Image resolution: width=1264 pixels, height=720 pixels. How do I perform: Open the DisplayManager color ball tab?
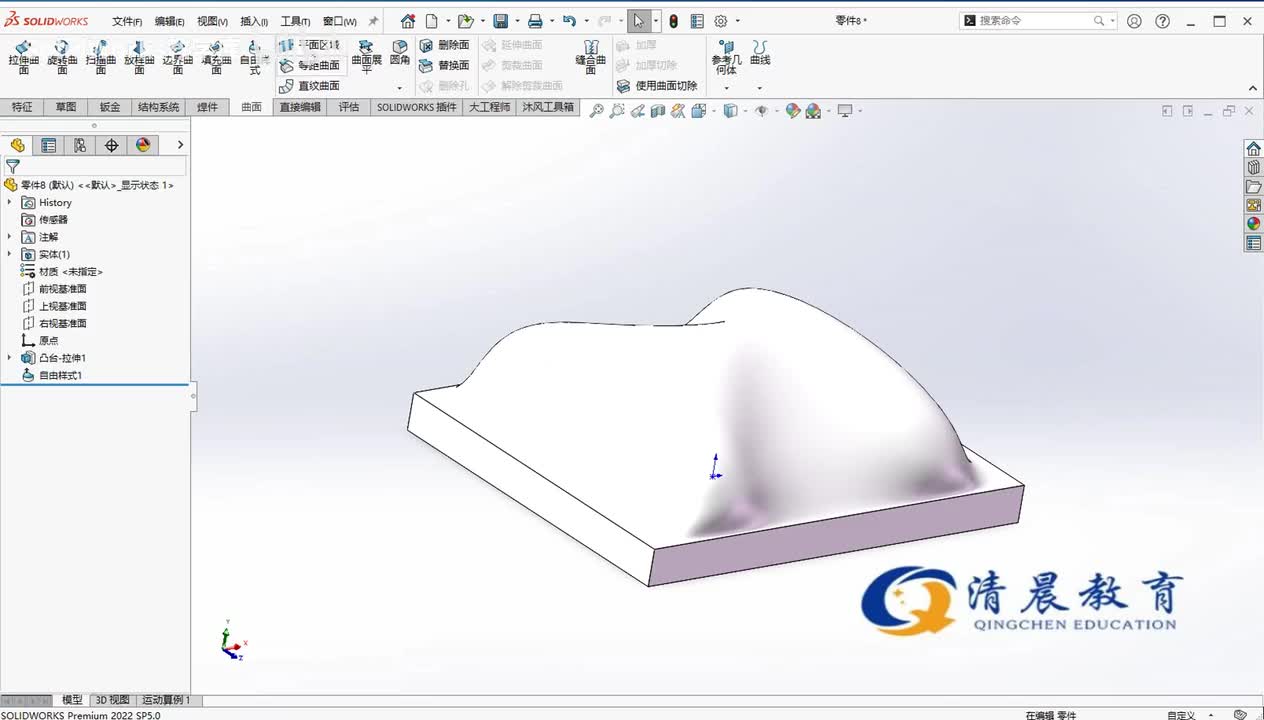click(143, 145)
